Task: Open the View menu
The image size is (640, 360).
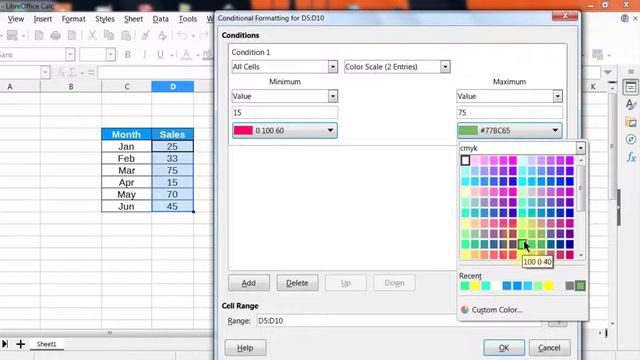Action: tap(16, 19)
